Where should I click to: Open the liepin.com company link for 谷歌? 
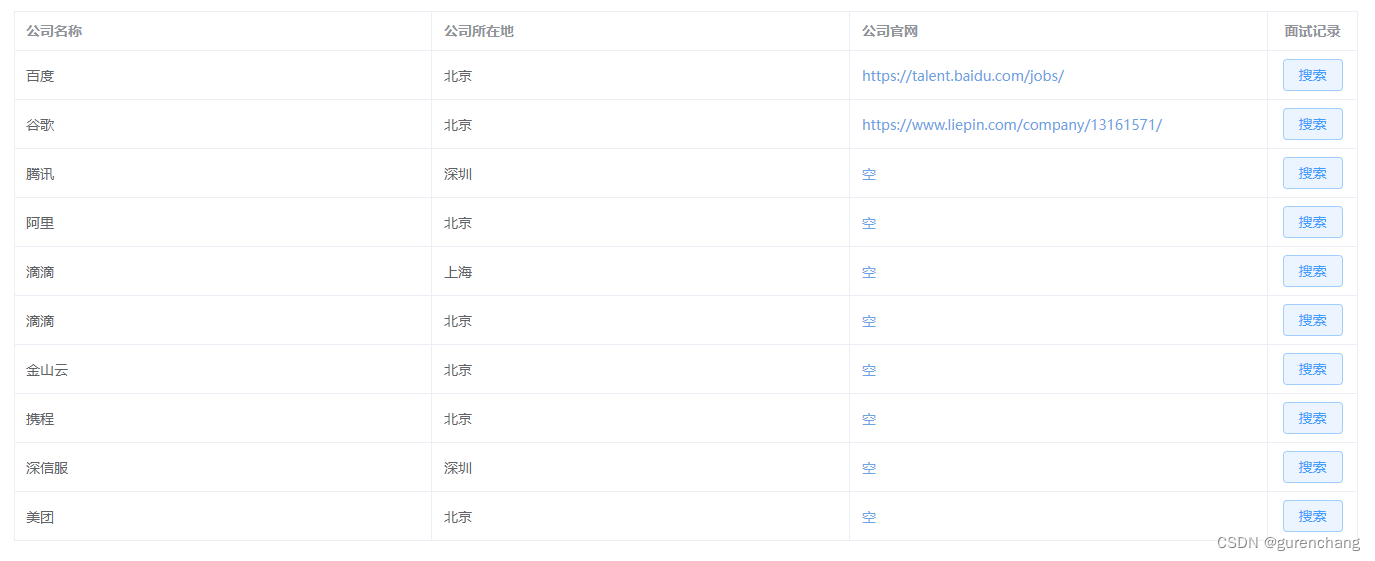1012,125
